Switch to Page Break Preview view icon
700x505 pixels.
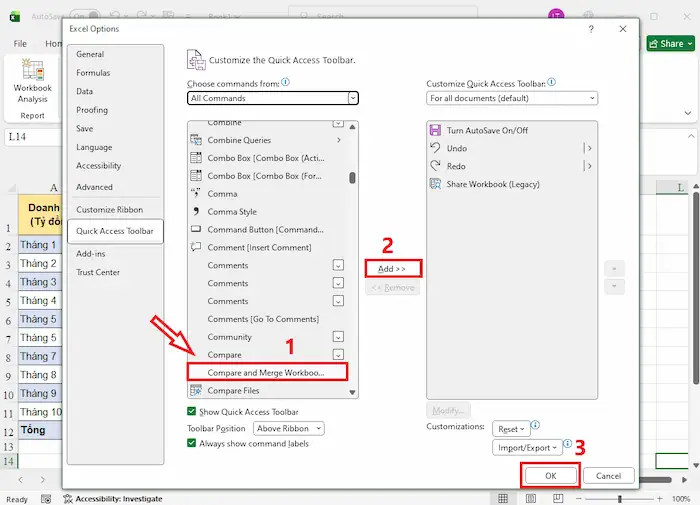[x=558, y=498]
